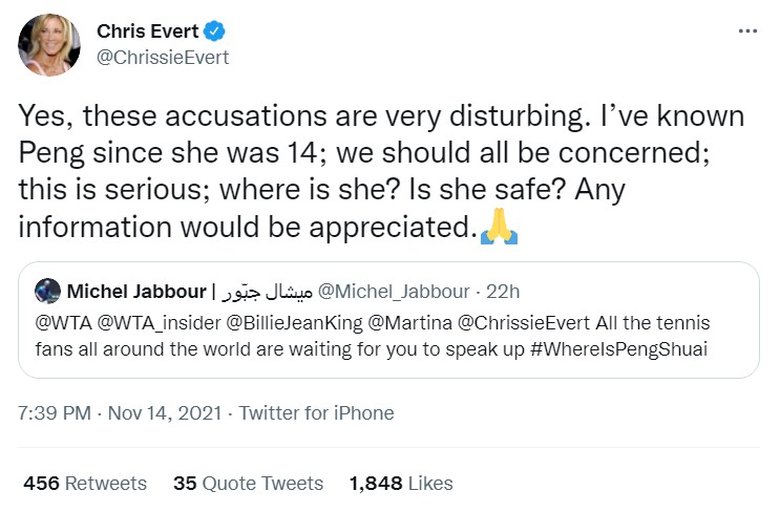View the 1,848 Likes list
The image size is (780, 512).
pos(401,483)
